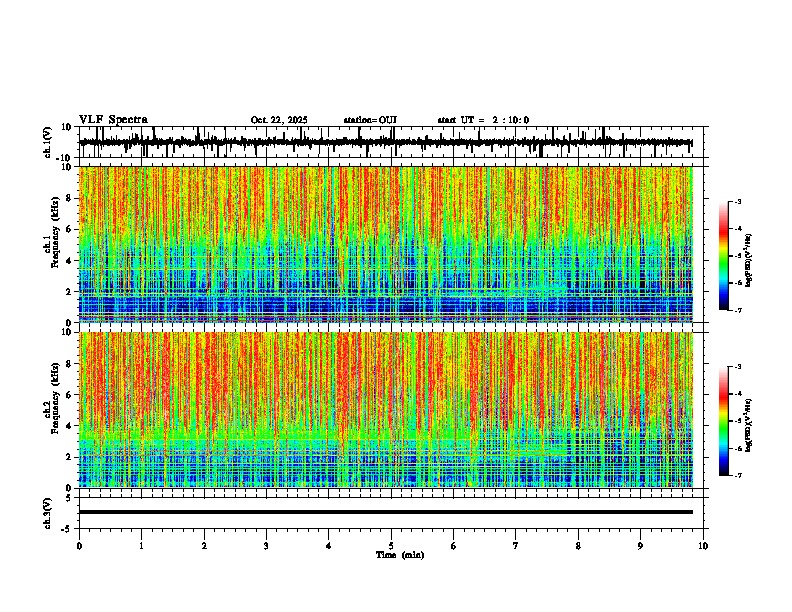
Task: Click the "ch.1(V)" axis label
Action: [48, 142]
